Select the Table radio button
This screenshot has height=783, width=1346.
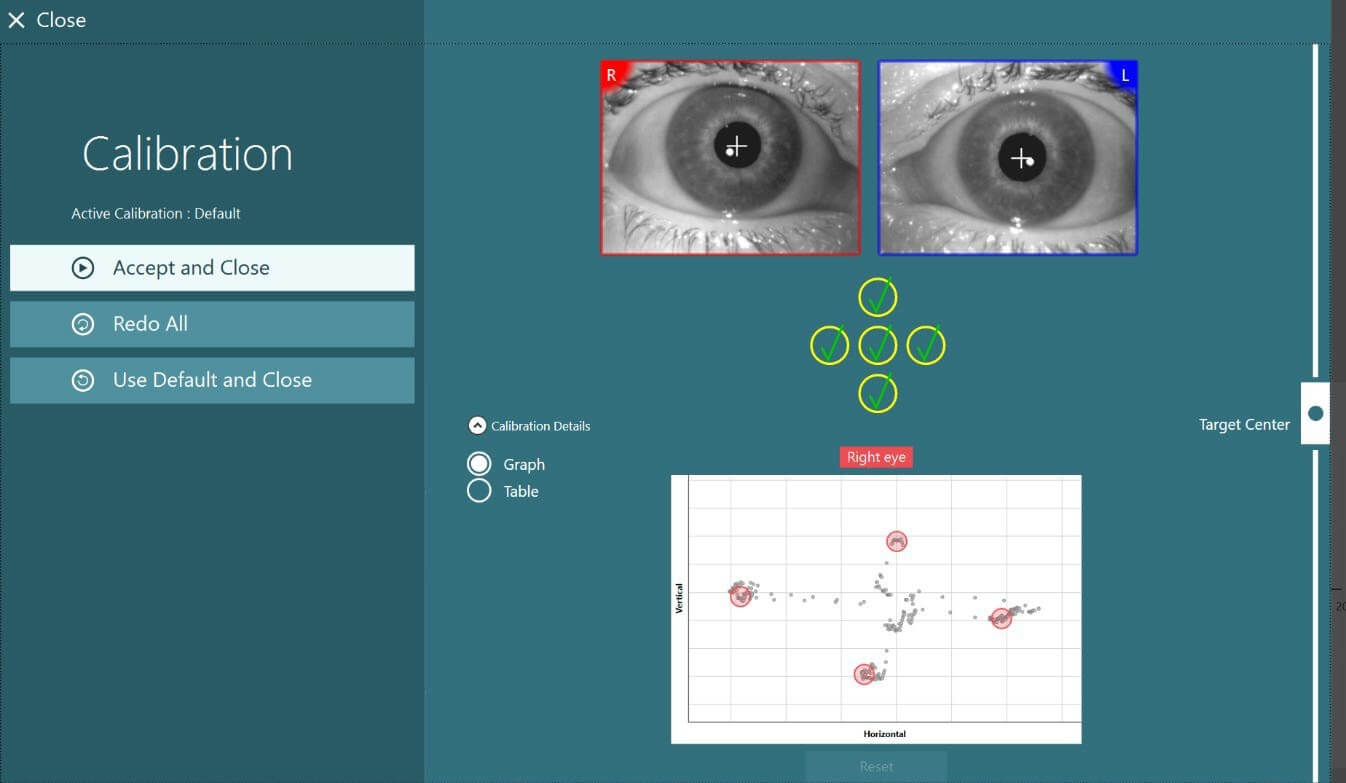pos(479,490)
